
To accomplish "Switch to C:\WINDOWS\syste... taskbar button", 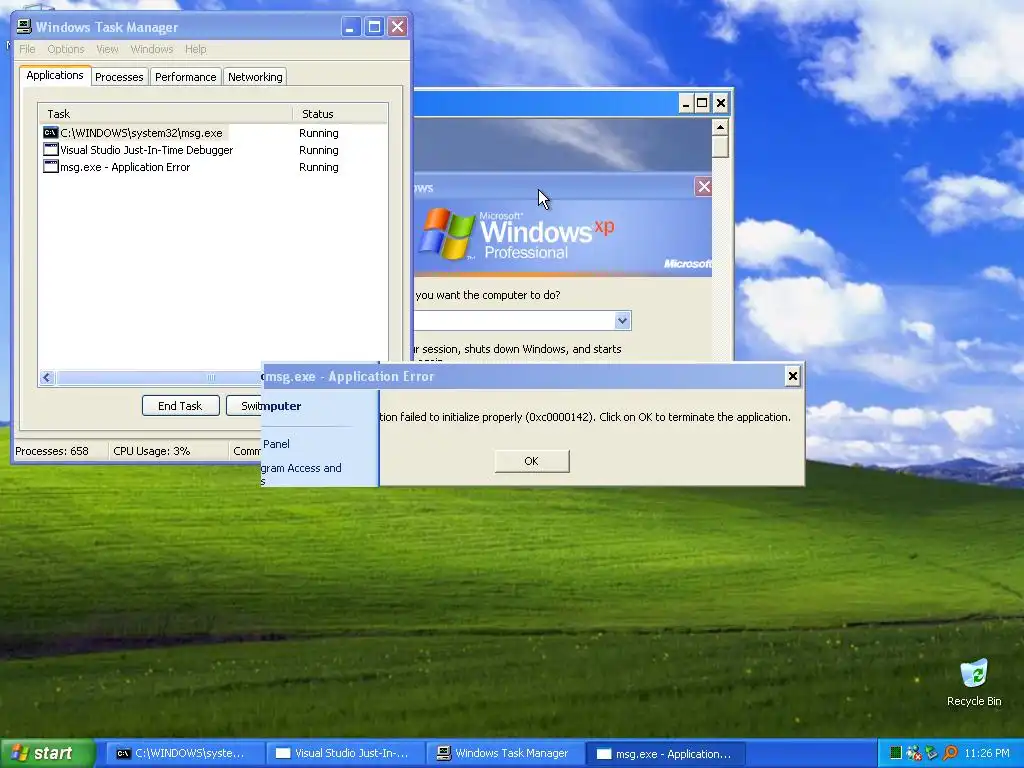I will 183,754.
